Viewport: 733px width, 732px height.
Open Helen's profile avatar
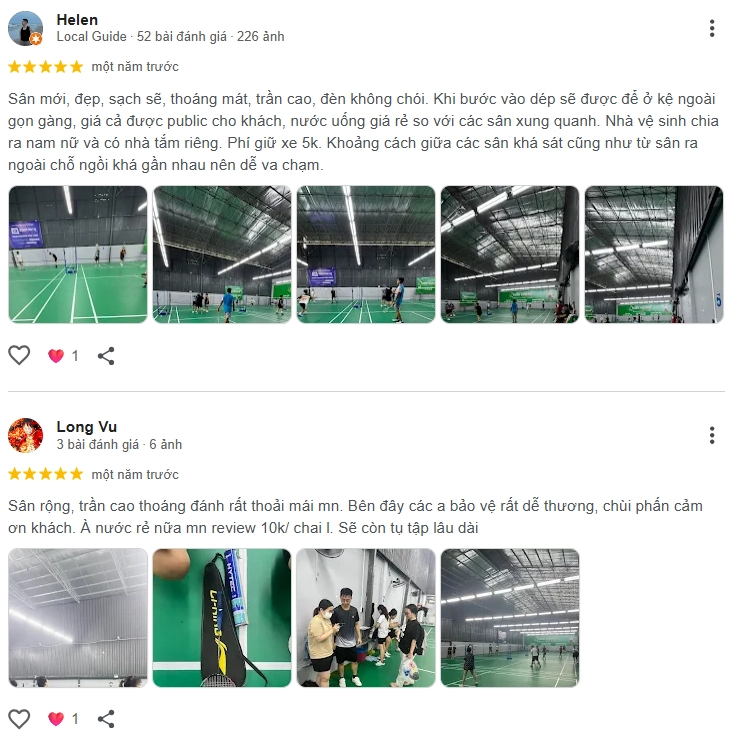click(26, 29)
